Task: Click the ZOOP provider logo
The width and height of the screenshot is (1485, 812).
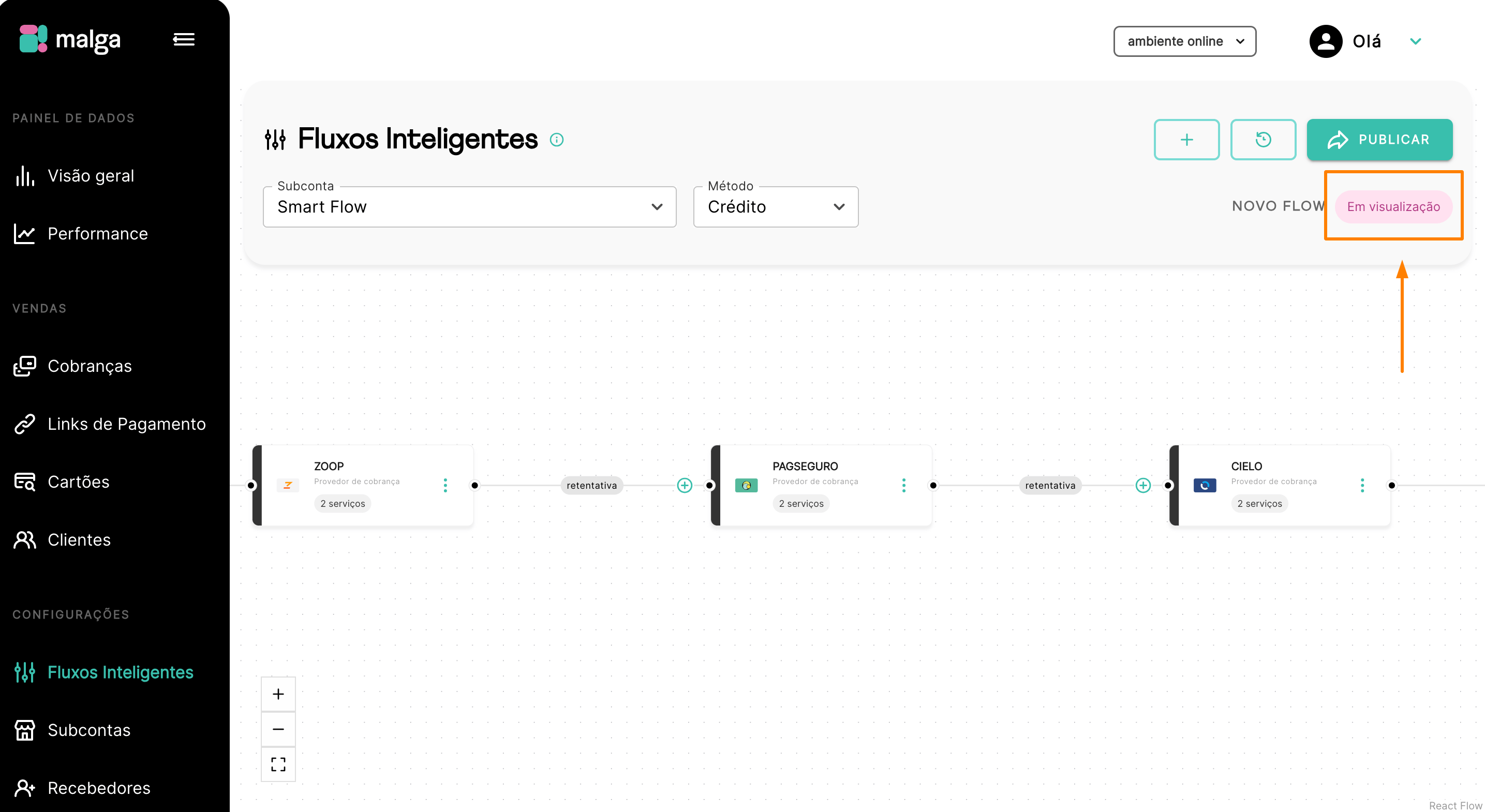Action: [x=288, y=485]
